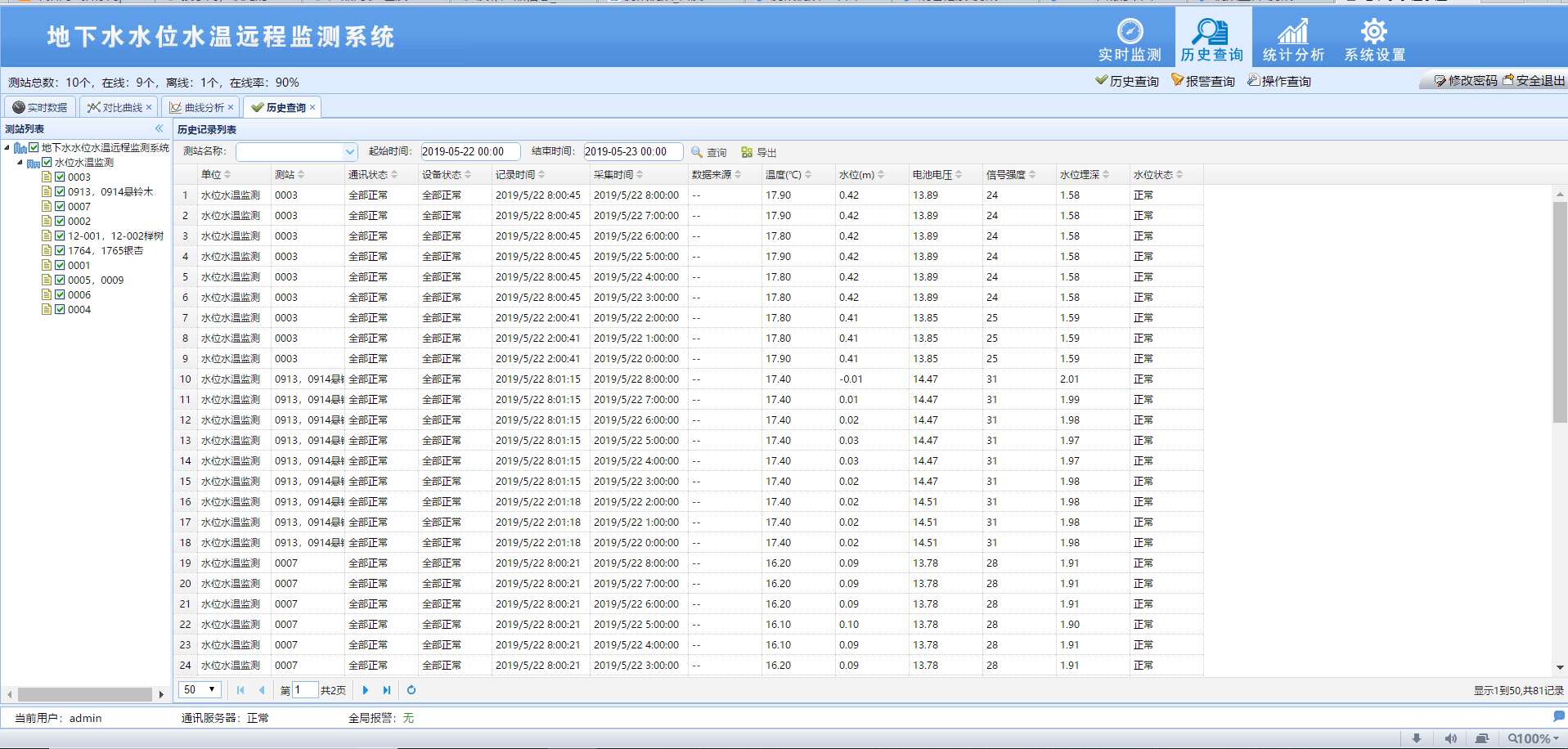
Task: Open the 历史查询 module in header
Action: pyautogui.click(x=1211, y=39)
